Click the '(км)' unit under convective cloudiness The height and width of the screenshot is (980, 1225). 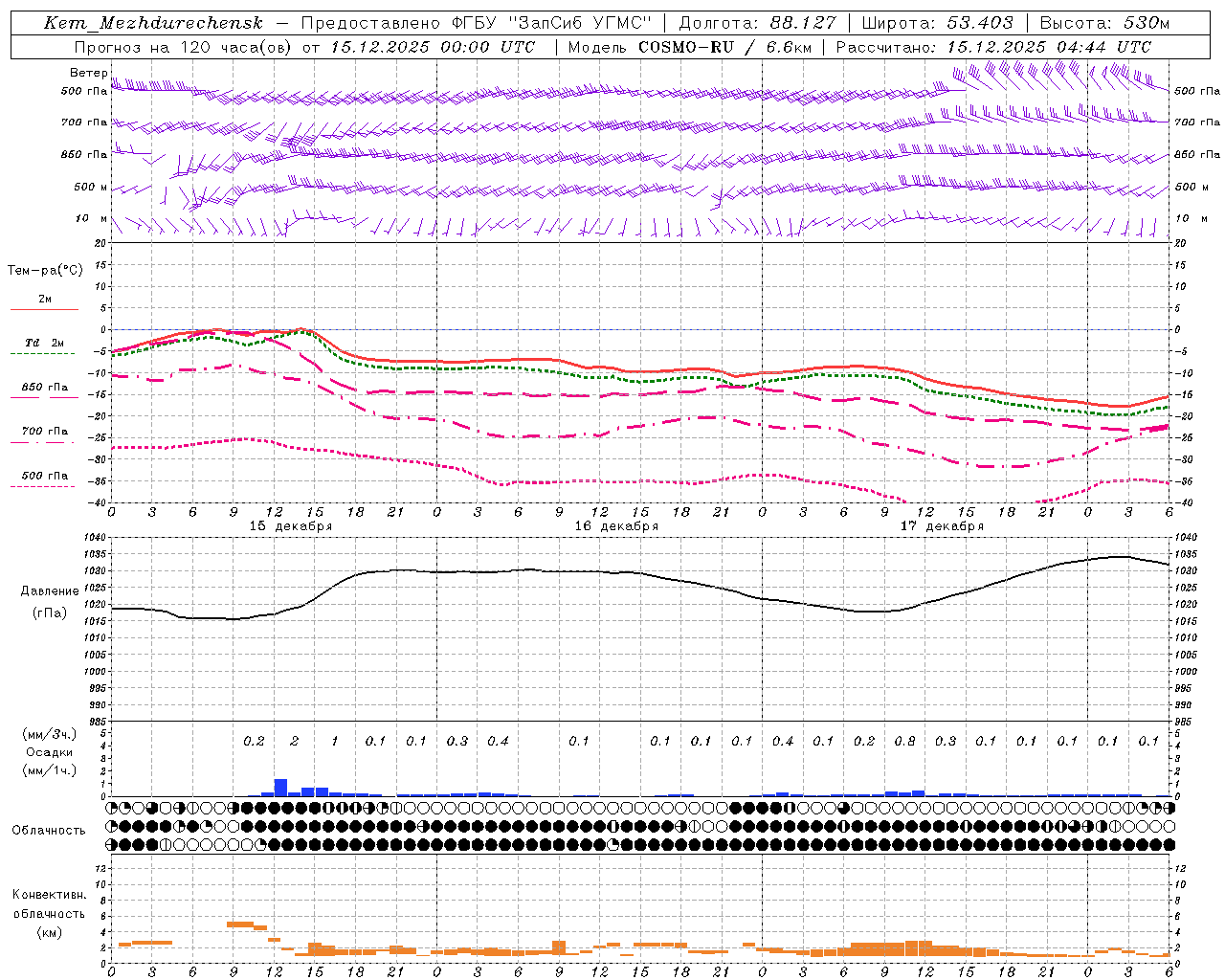point(49,932)
